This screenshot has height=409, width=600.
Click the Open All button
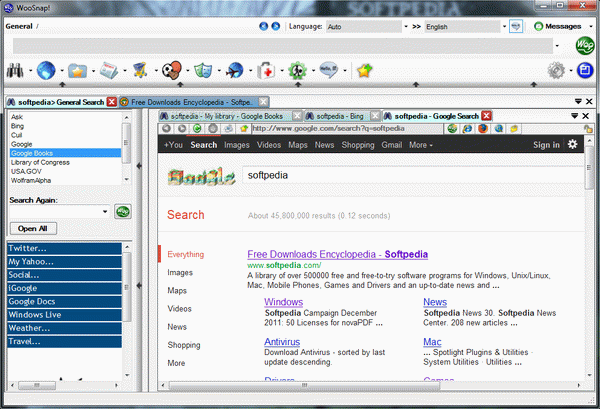pyautogui.click(x=33, y=228)
